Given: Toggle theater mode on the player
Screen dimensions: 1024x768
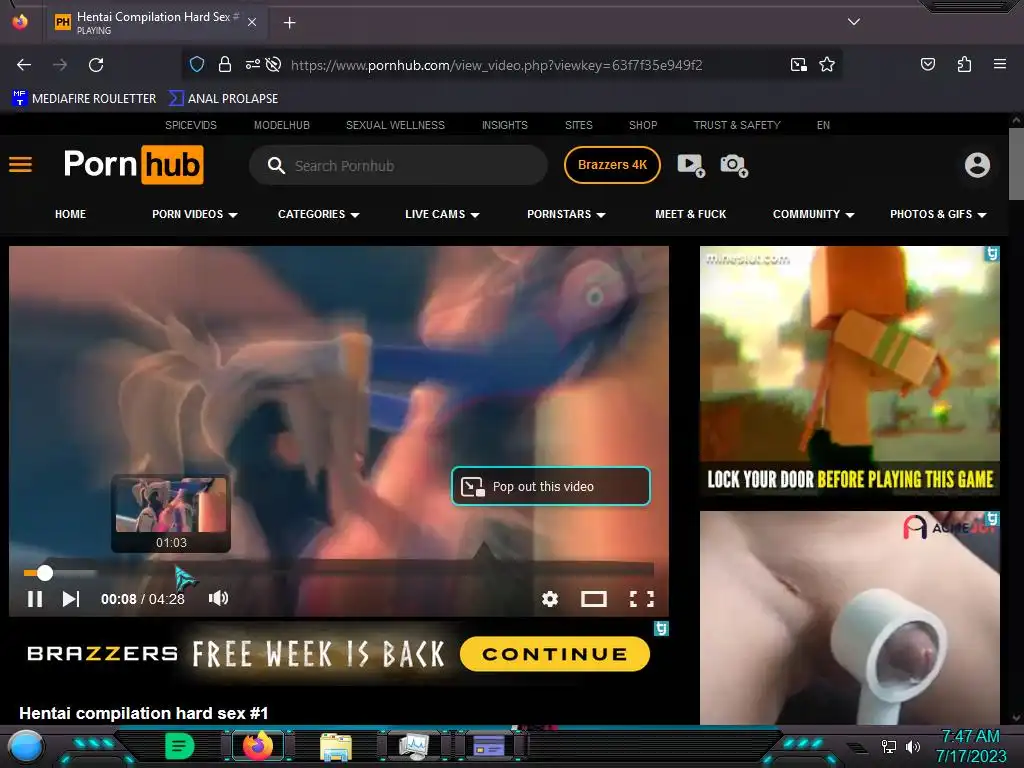Looking at the screenshot, I should [594, 599].
